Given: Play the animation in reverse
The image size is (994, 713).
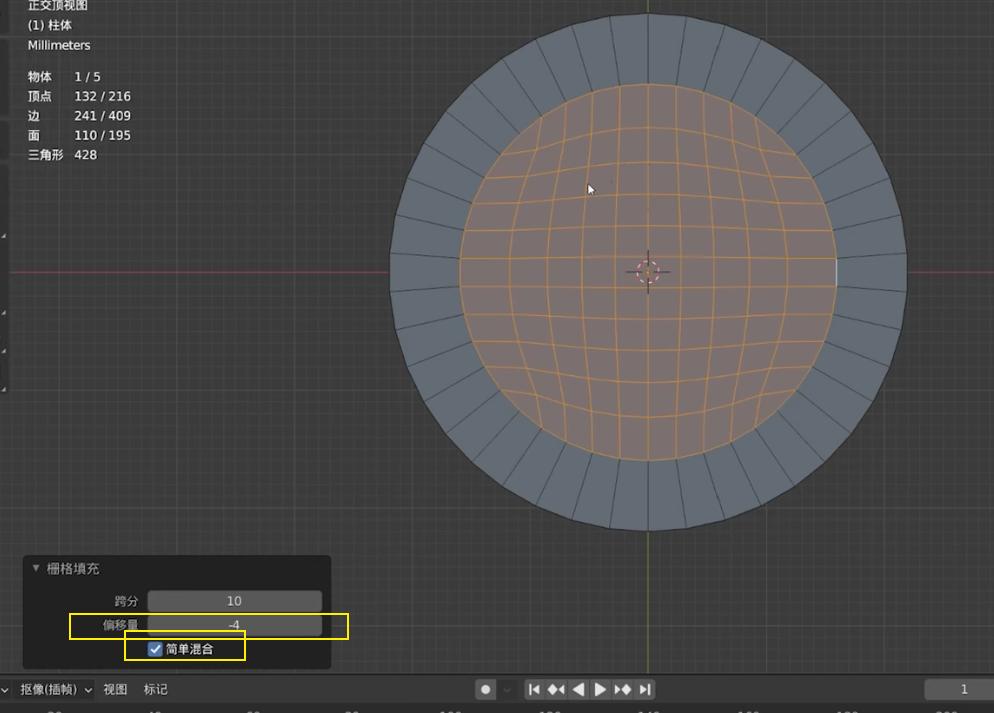Looking at the screenshot, I should 578,690.
